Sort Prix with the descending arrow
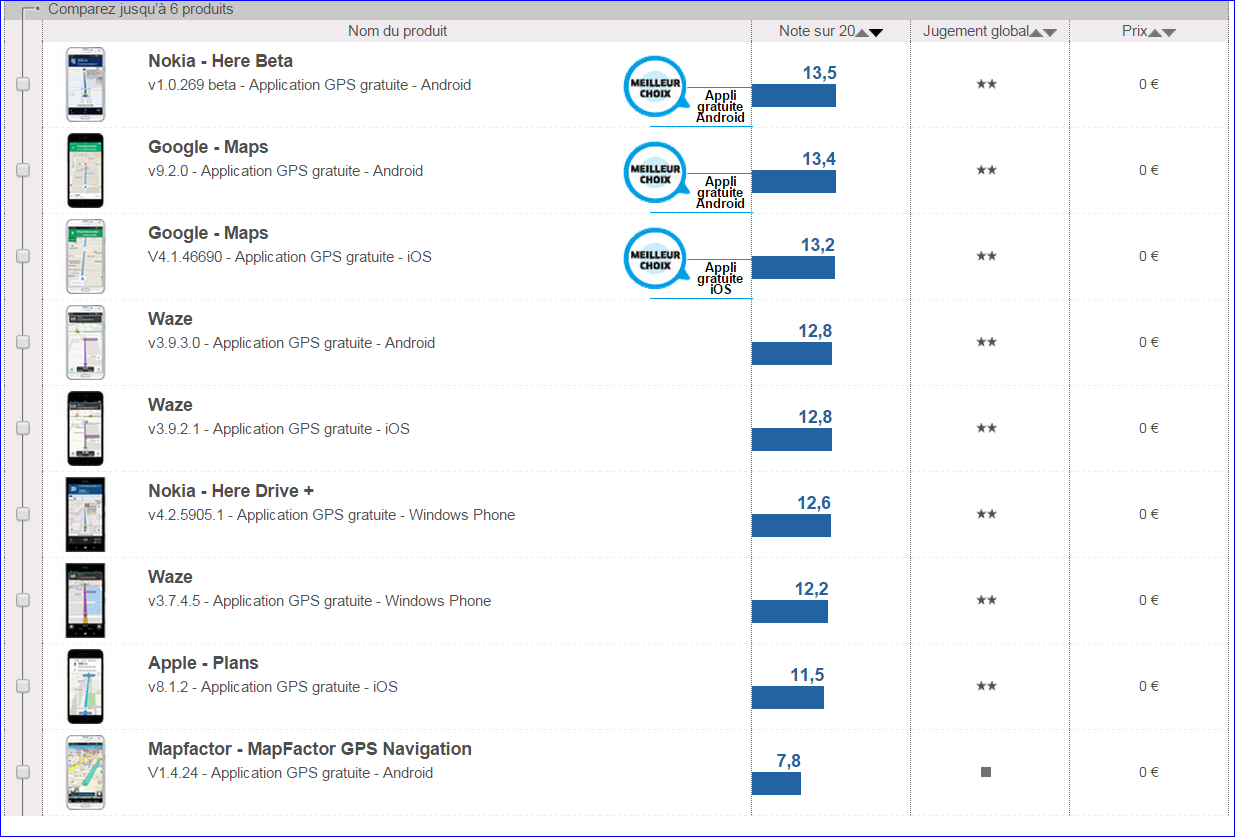1235x837 pixels. 1169,33
